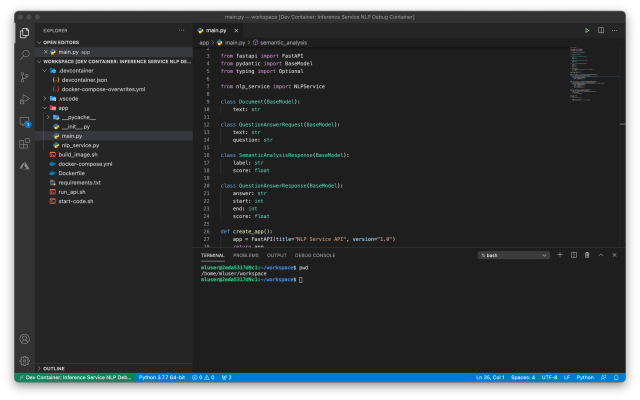This screenshot has height=400, width=640.
Task: Open notifications bell in status bar
Action: click(x=616, y=378)
